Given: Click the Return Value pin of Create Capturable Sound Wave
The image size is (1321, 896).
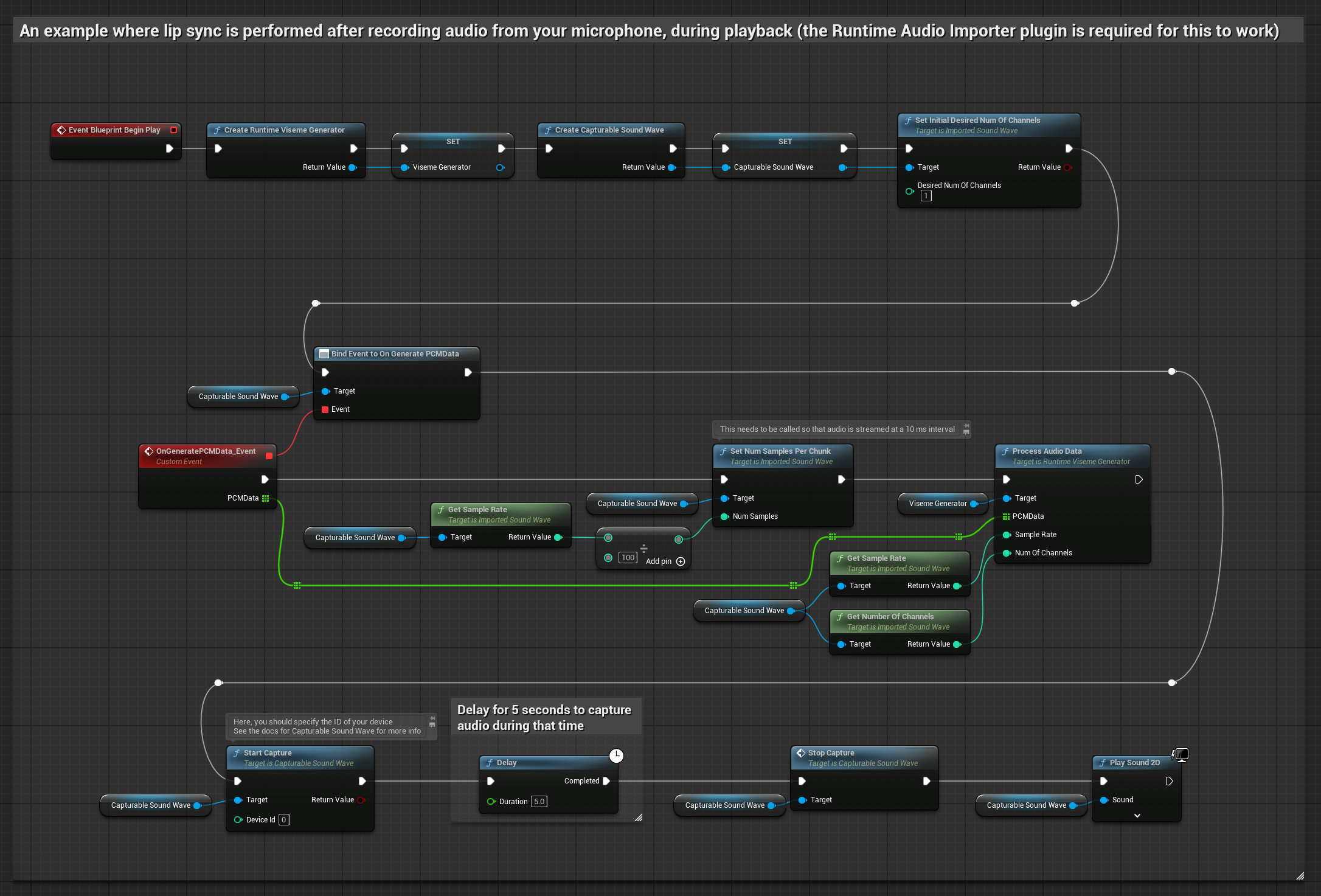Looking at the screenshot, I should (672, 167).
